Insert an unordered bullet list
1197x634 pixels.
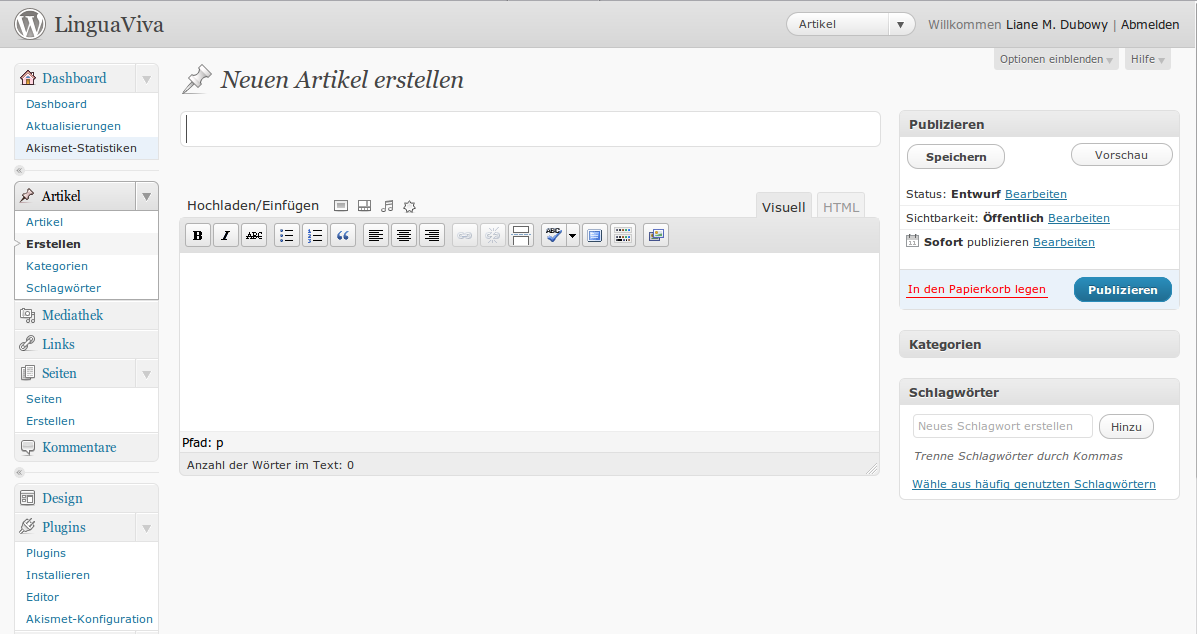287,236
